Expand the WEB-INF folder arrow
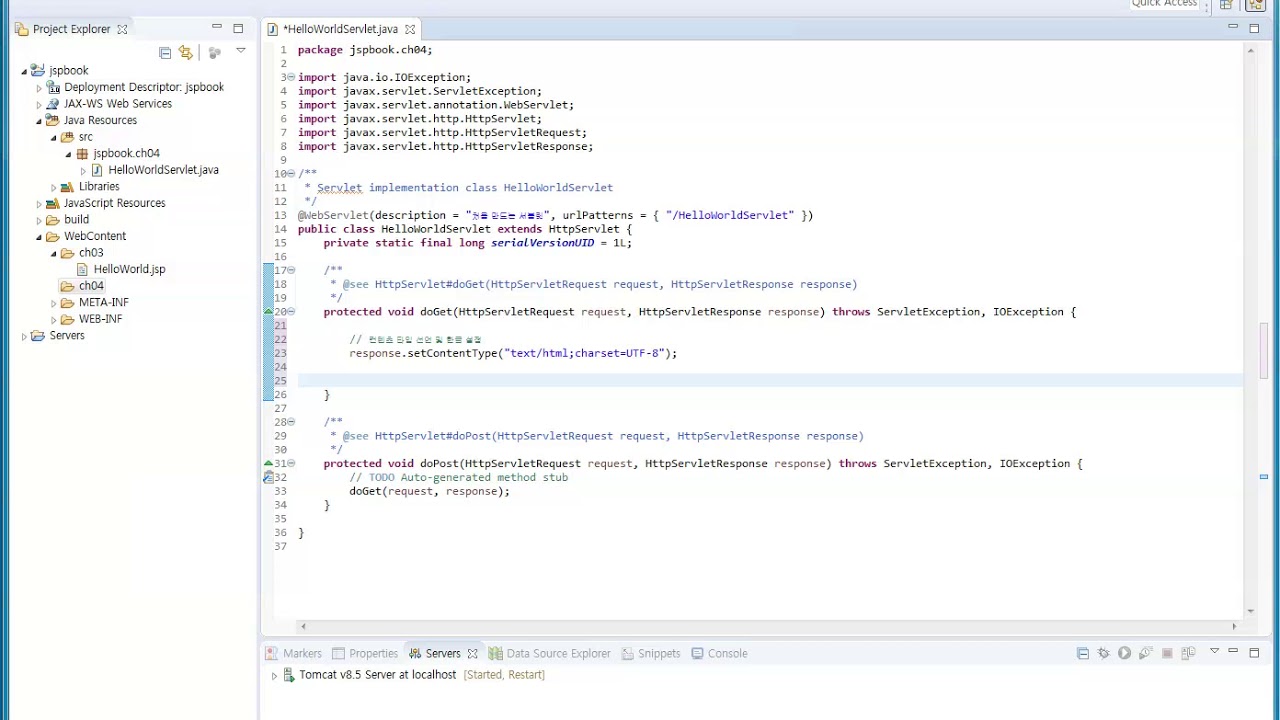This screenshot has width=1280, height=720. coord(54,319)
